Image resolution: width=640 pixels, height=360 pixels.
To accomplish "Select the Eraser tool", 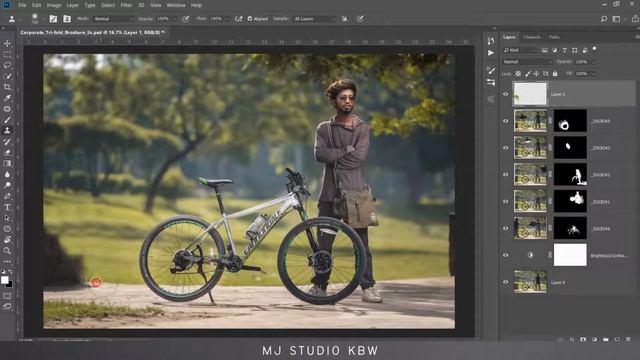I will (7, 152).
